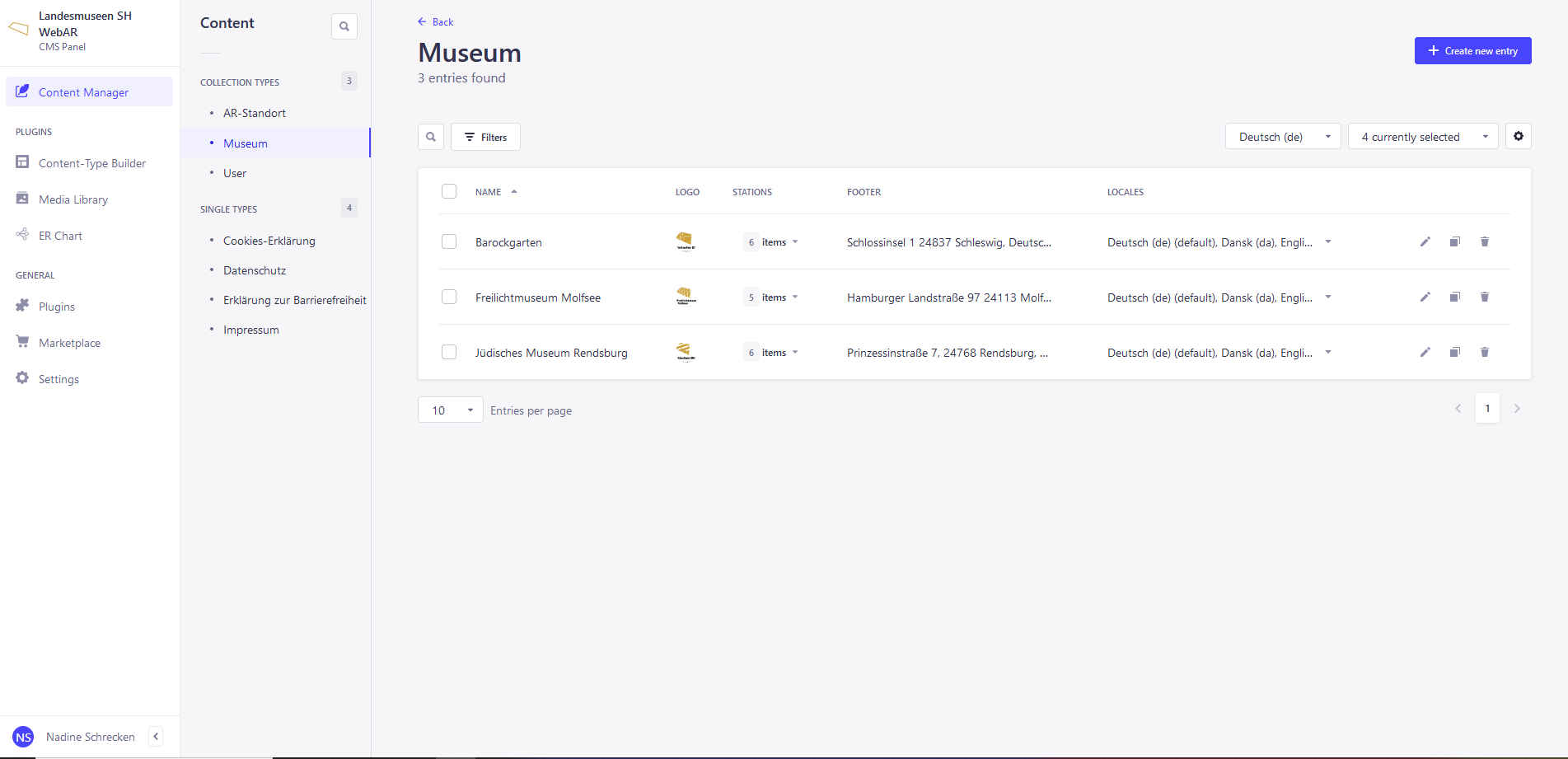
Task: Click the search icon above the table
Action: 431,137
